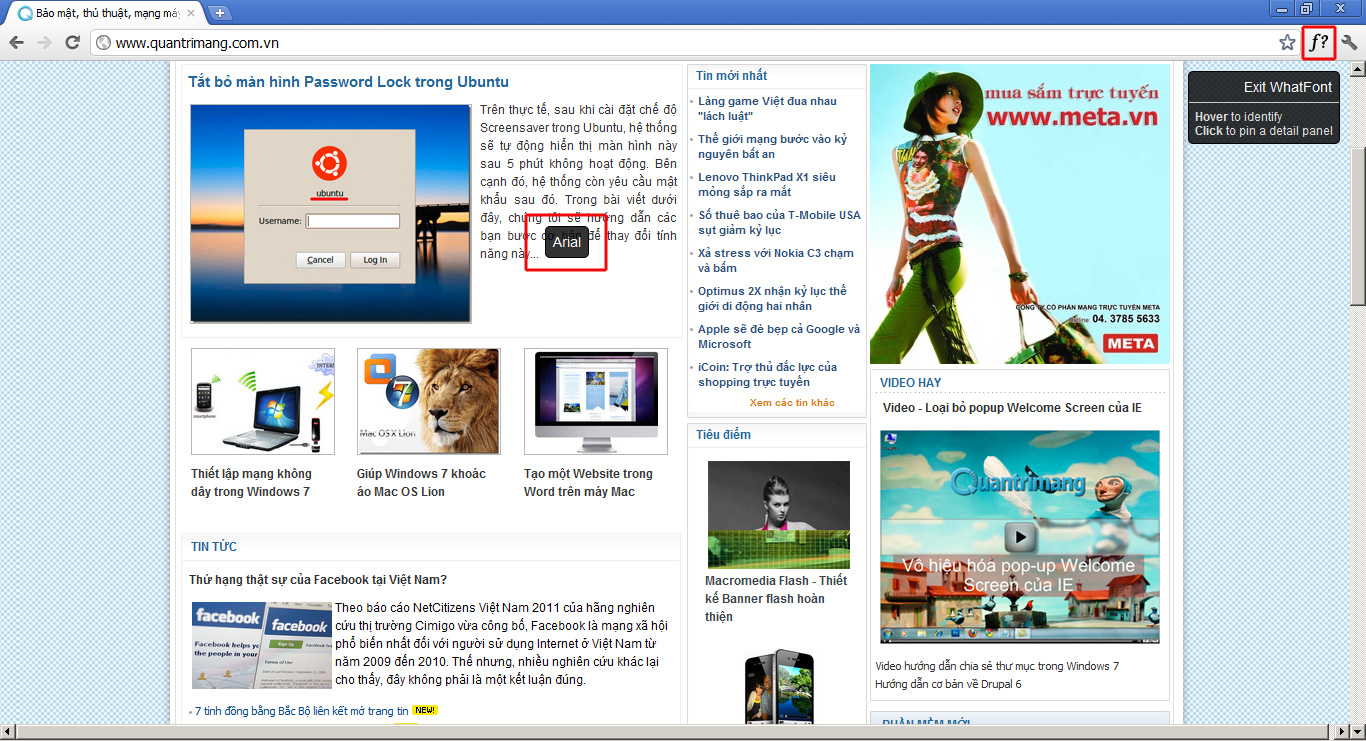Open link Apple sẽ đè bẹp cả Google và Microsoft
The width and height of the screenshot is (1366, 741).
point(779,336)
